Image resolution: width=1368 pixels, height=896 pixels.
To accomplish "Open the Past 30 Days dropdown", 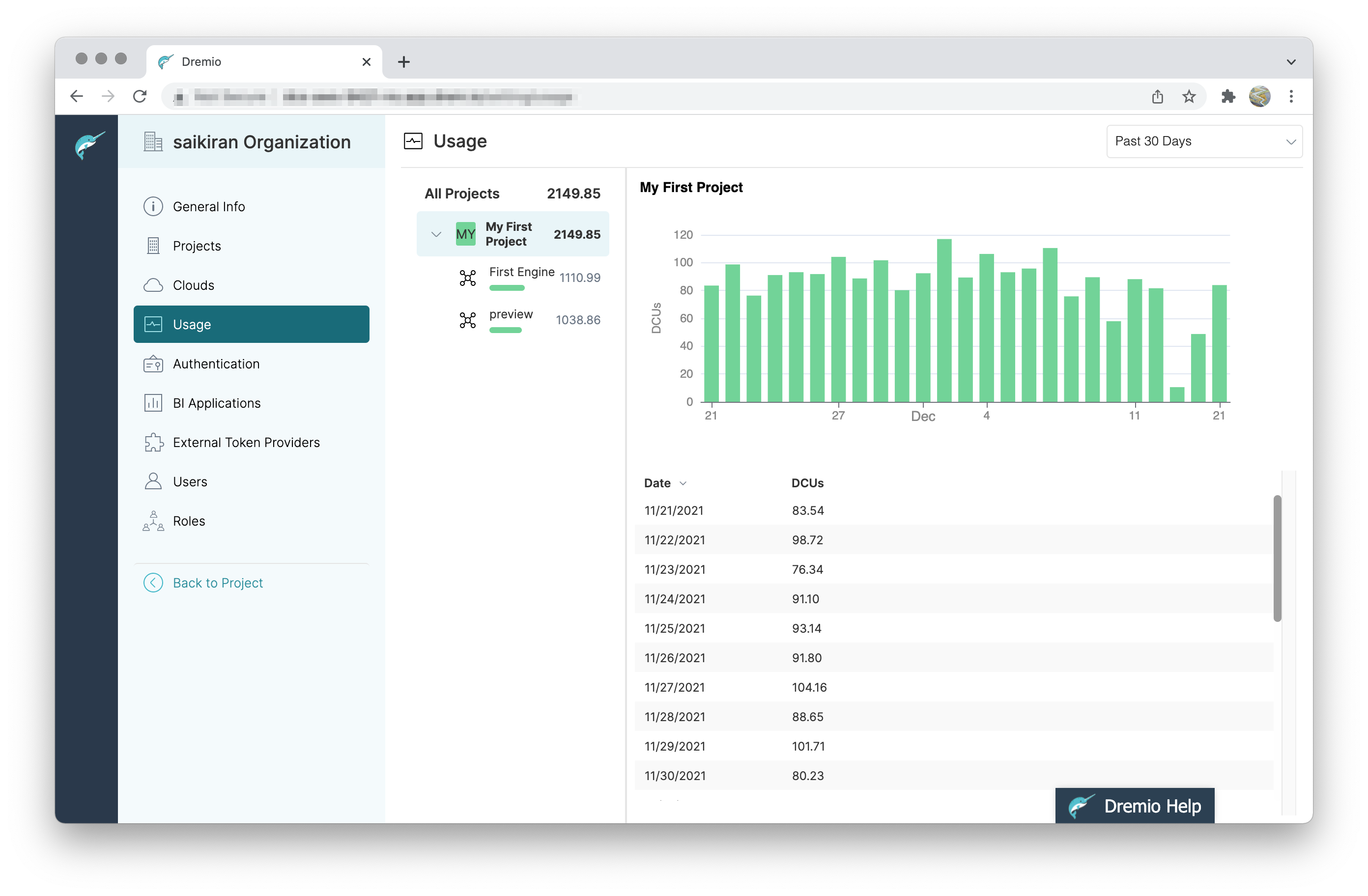I will [x=1203, y=141].
